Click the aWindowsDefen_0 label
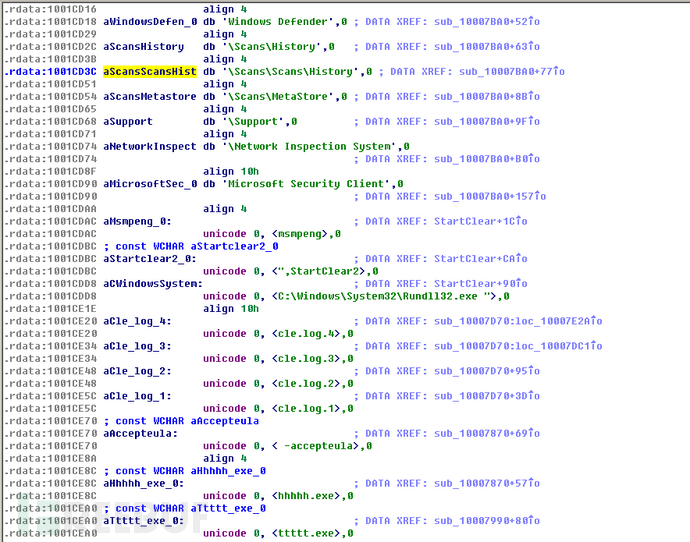Image resolution: width=690 pixels, height=542 pixels. tap(150, 22)
